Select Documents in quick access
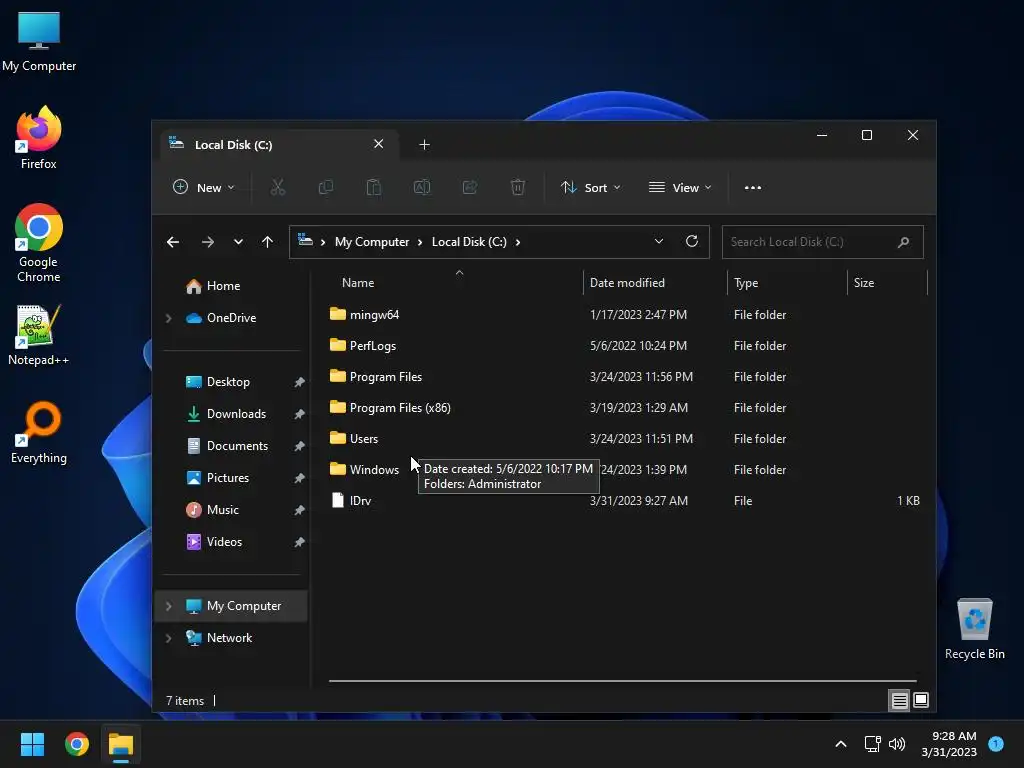The width and height of the screenshot is (1024, 768). tap(237, 446)
